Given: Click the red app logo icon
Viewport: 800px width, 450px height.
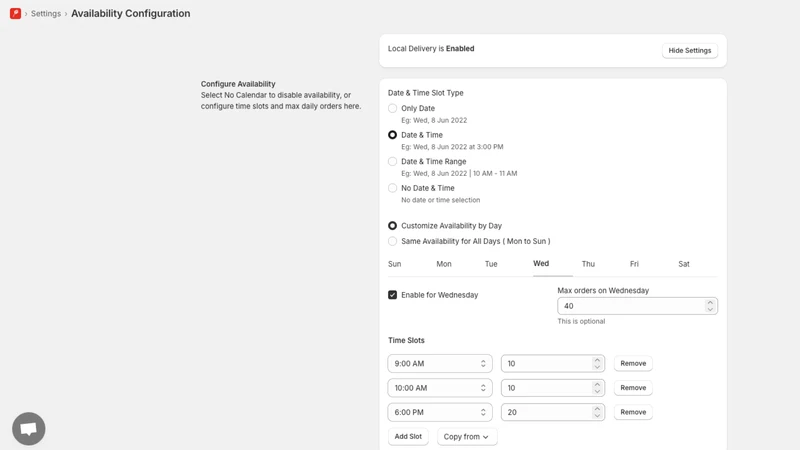Looking at the screenshot, I should [15, 13].
